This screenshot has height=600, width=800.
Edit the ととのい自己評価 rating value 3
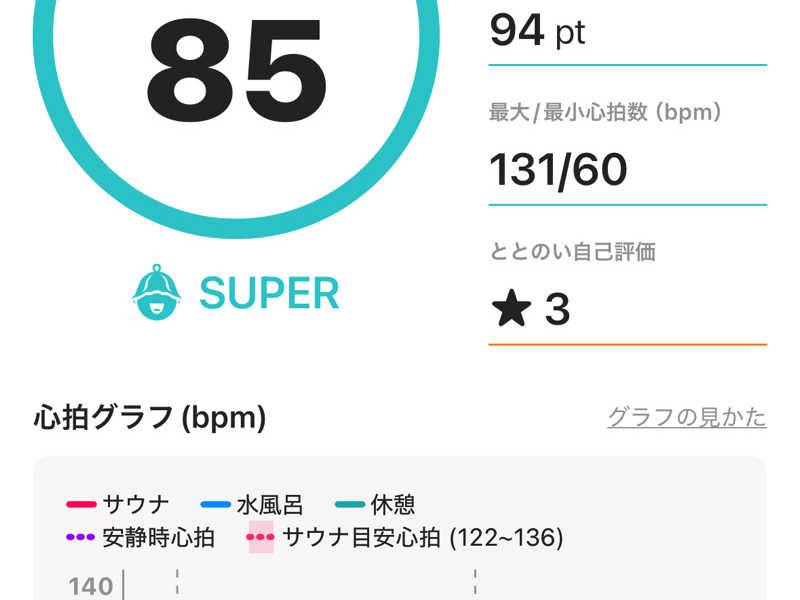(557, 310)
